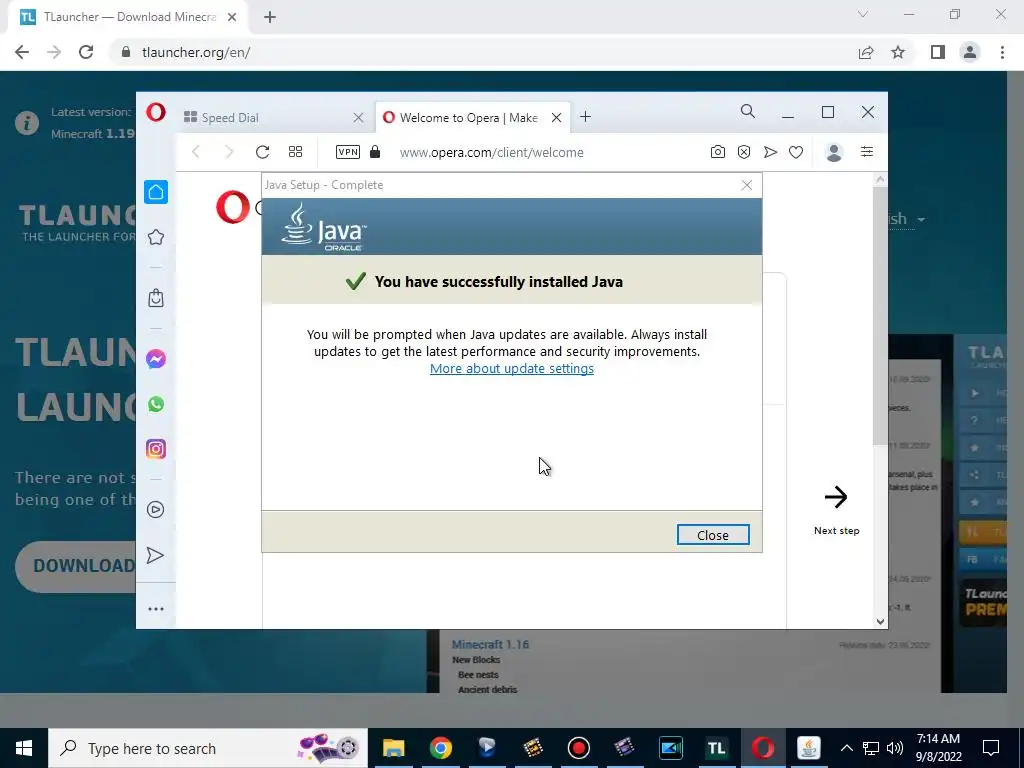Open a new Chrome tab

pos(270,17)
